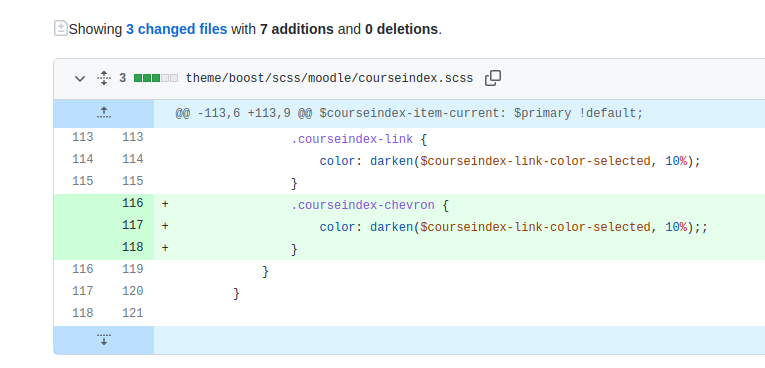Image resolution: width=765 pixels, height=368 pixels.
Task: Select added line number 118
Action: click(x=133, y=247)
